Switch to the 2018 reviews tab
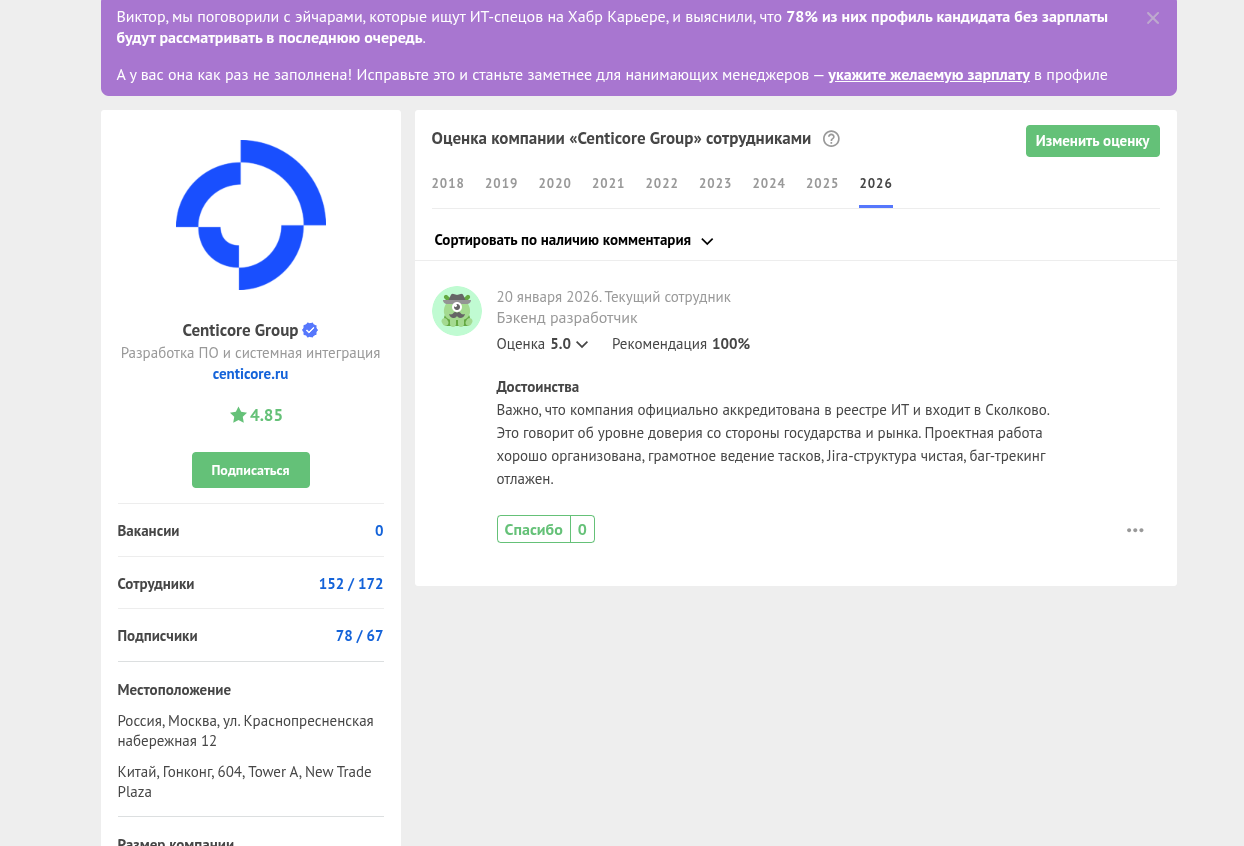Viewport: 1244px width, 846px height. [x=448, y=183]
